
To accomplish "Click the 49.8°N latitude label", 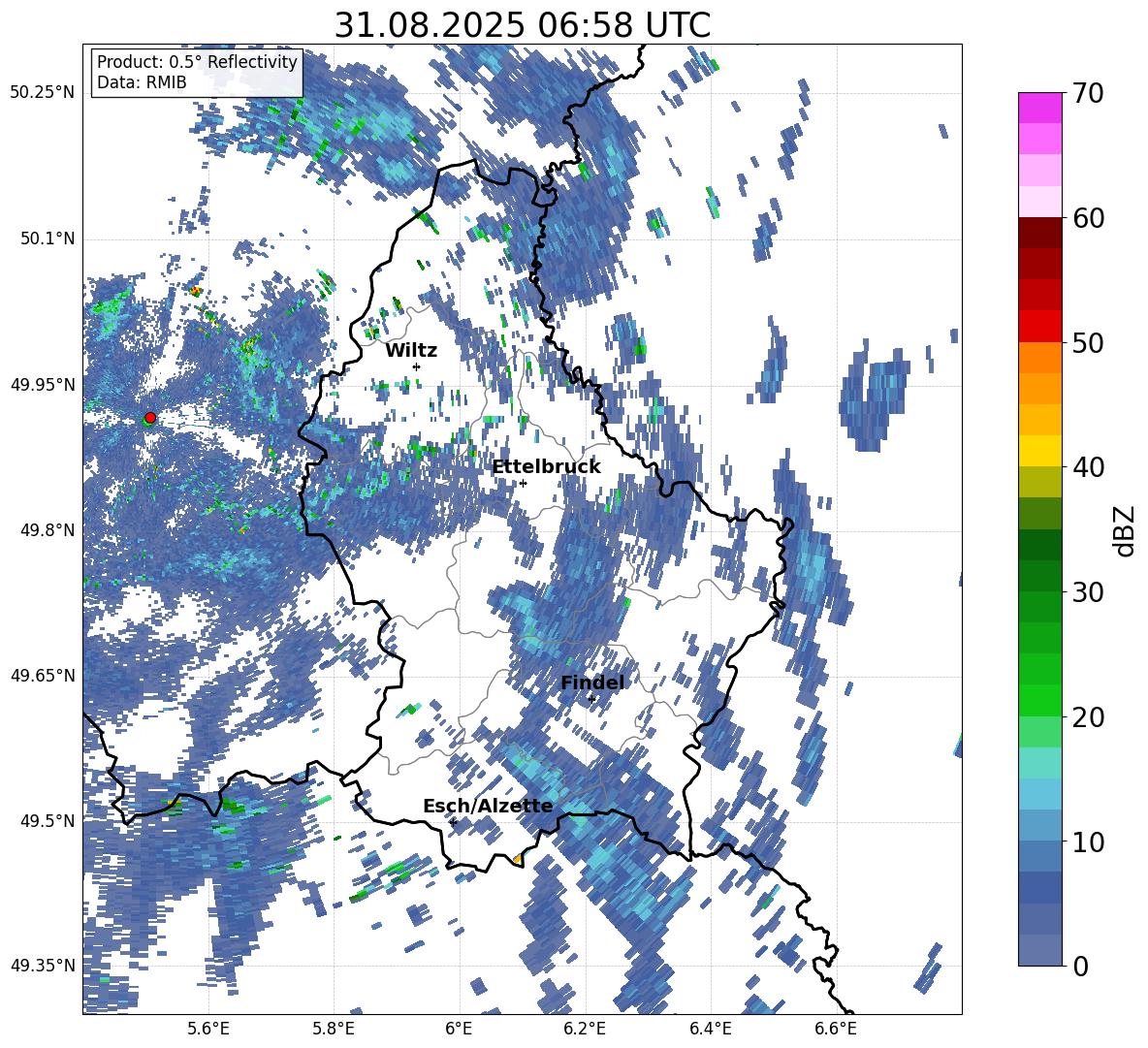I will tap(47, 530).
